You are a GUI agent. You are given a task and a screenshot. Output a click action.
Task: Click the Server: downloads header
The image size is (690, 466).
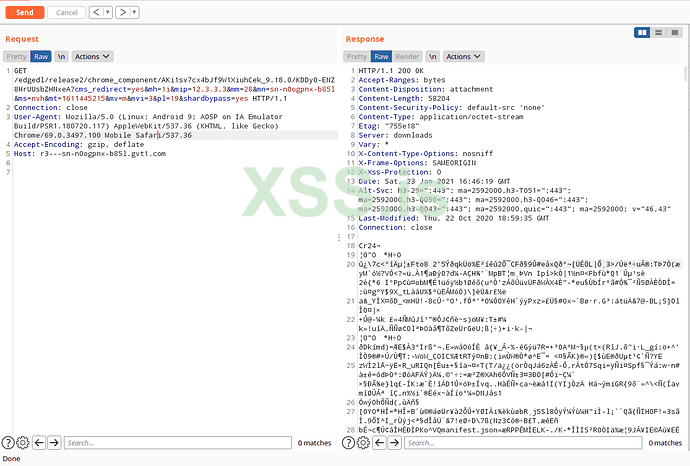click(395, 135)
